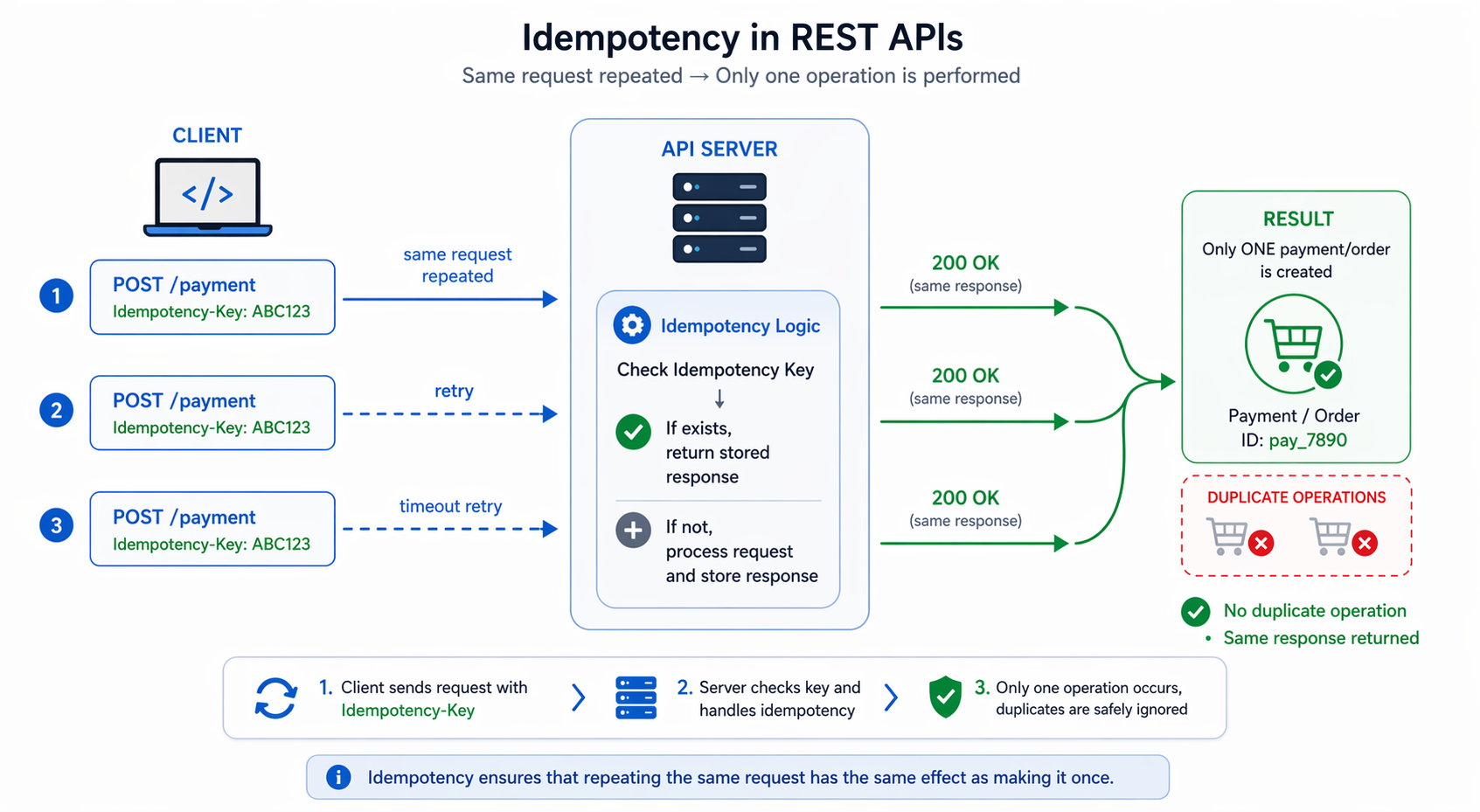This screenshot has height=812, width=1480.
Task: Click "Idempotency-Key: ABC123" in request card 3
Action: pos(212,544)
